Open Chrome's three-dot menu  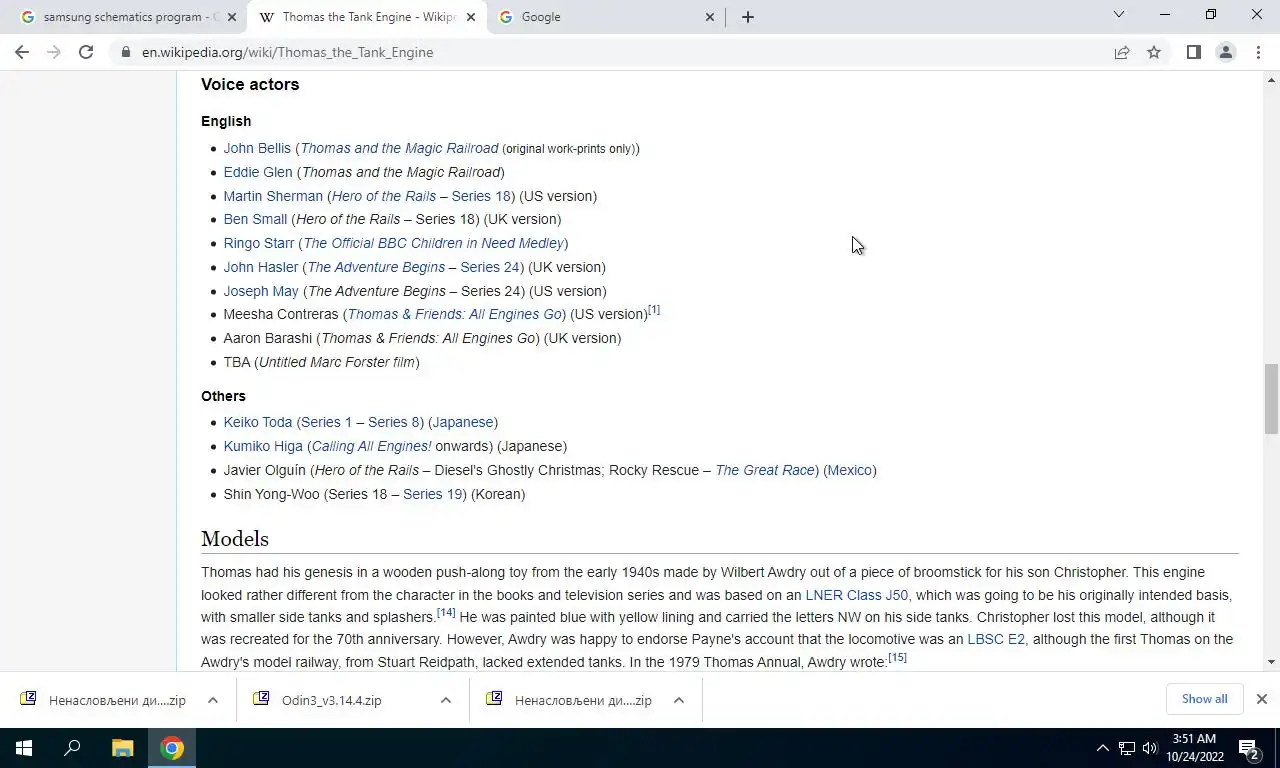tap(1258, 52)
